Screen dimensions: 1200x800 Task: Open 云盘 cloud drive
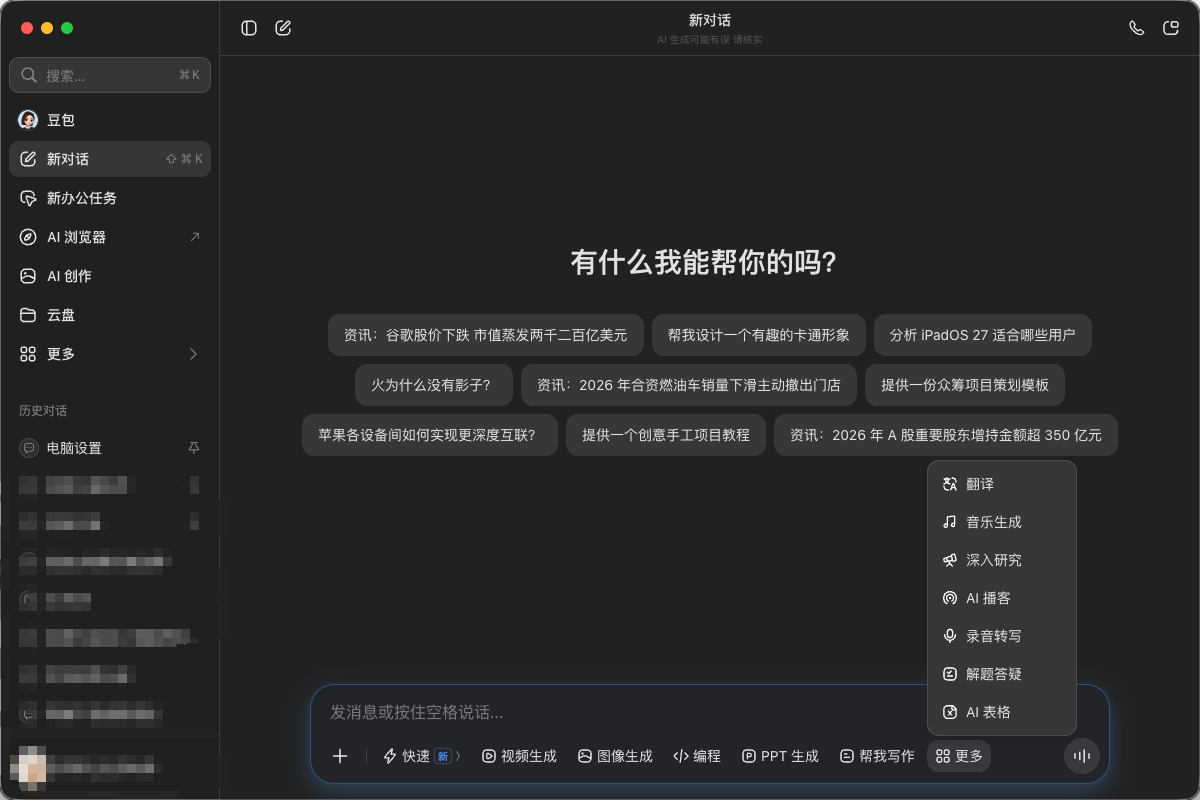(110, 315)
